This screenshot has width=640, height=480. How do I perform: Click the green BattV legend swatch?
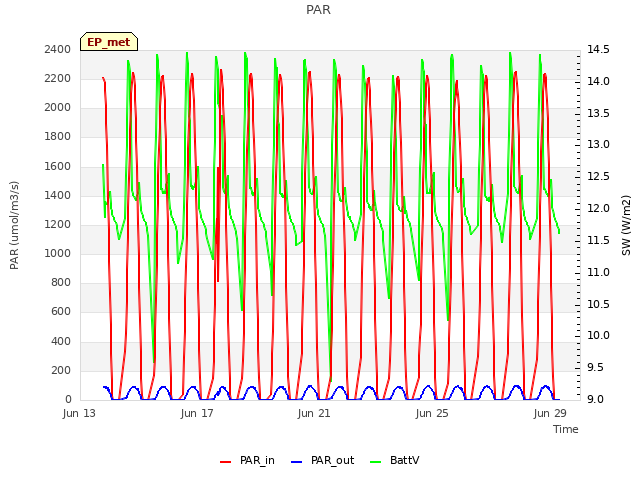coord(375,462)
